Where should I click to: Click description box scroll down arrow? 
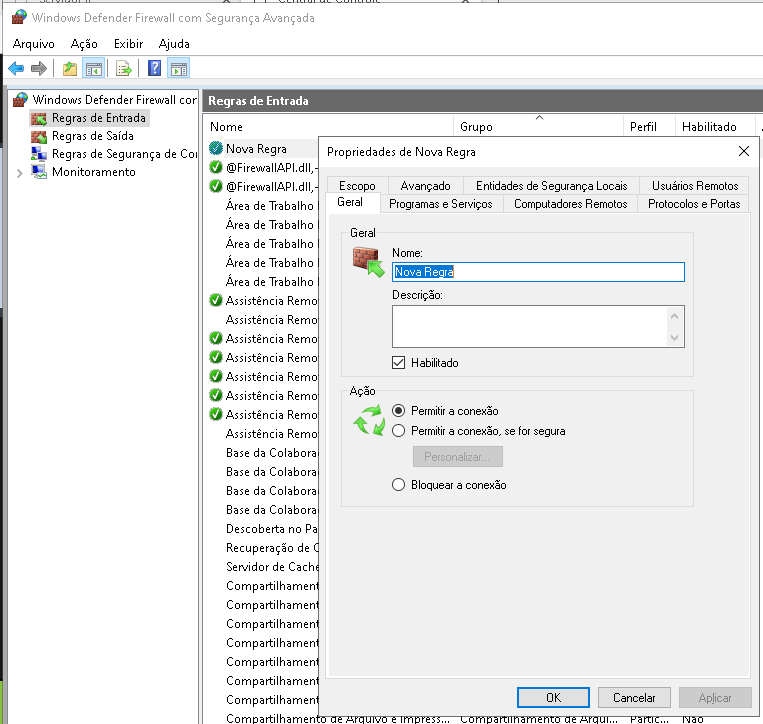click(x=674, y=337)
